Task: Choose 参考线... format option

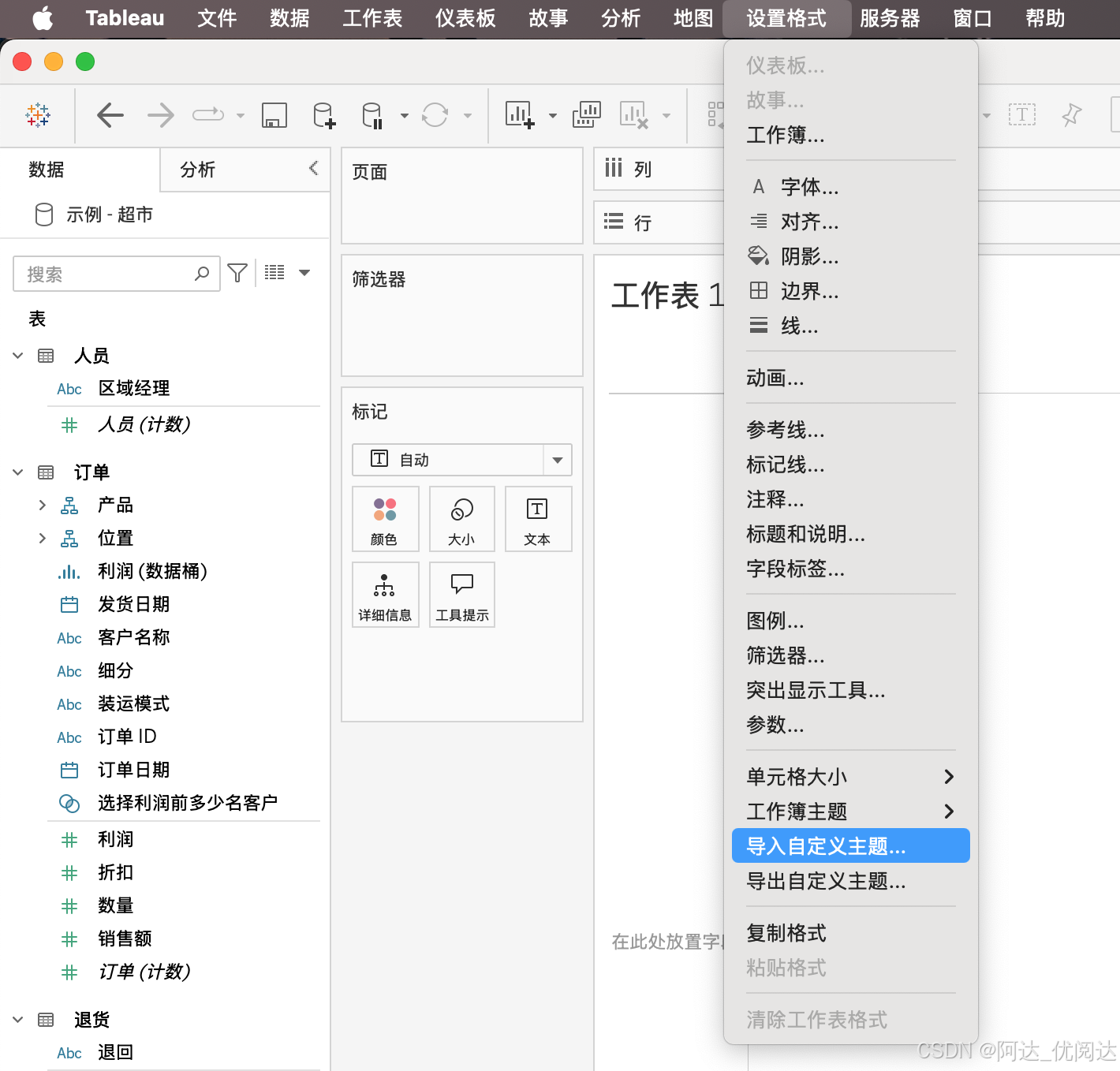Action: coord(850,430)
